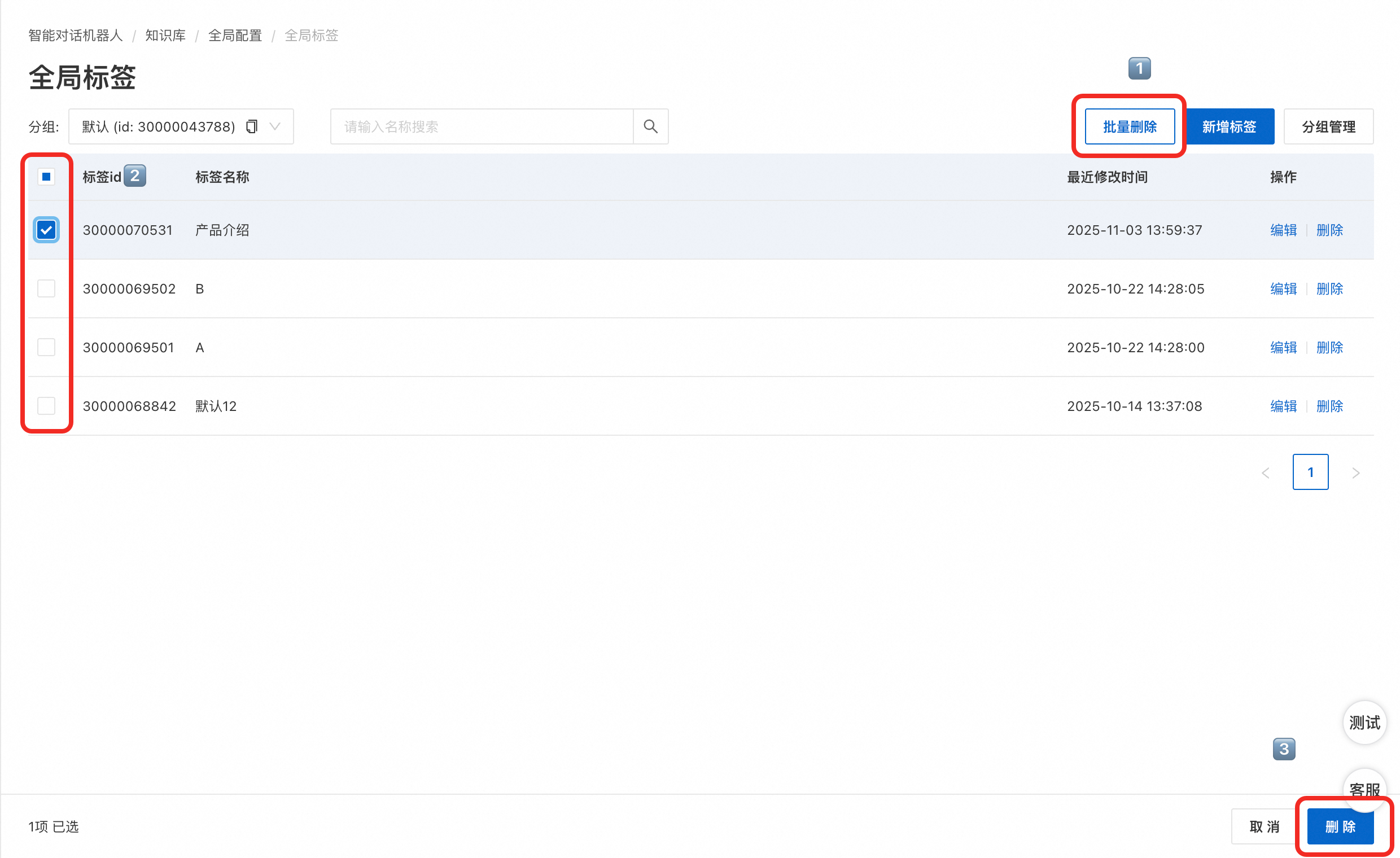The height and width of the screenshot is (858, 1400).
Task: Click 编辑 link for tag A
Action: pyautogui.click(x=1283, y=347)
